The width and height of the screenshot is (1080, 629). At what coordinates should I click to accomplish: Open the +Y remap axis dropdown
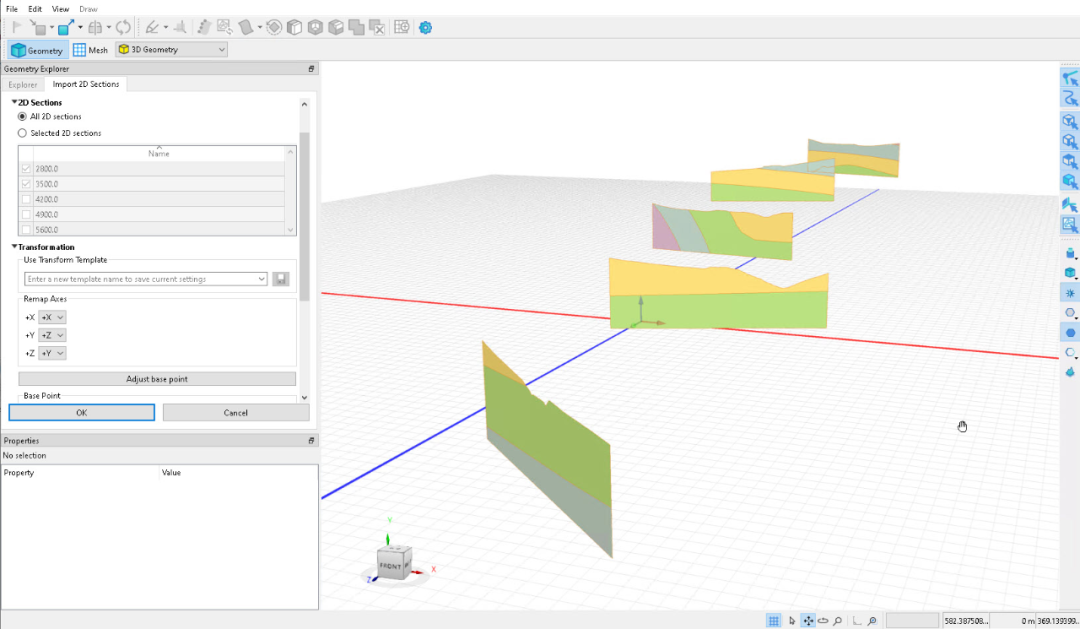53,335
